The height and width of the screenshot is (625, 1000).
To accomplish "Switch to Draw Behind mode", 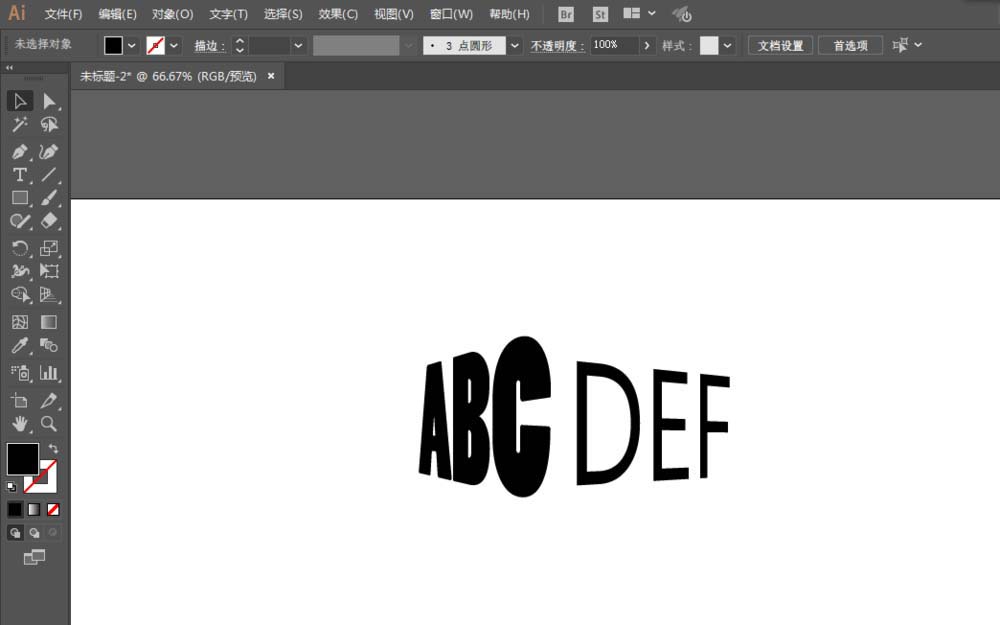I will click(x=34, y=533).
